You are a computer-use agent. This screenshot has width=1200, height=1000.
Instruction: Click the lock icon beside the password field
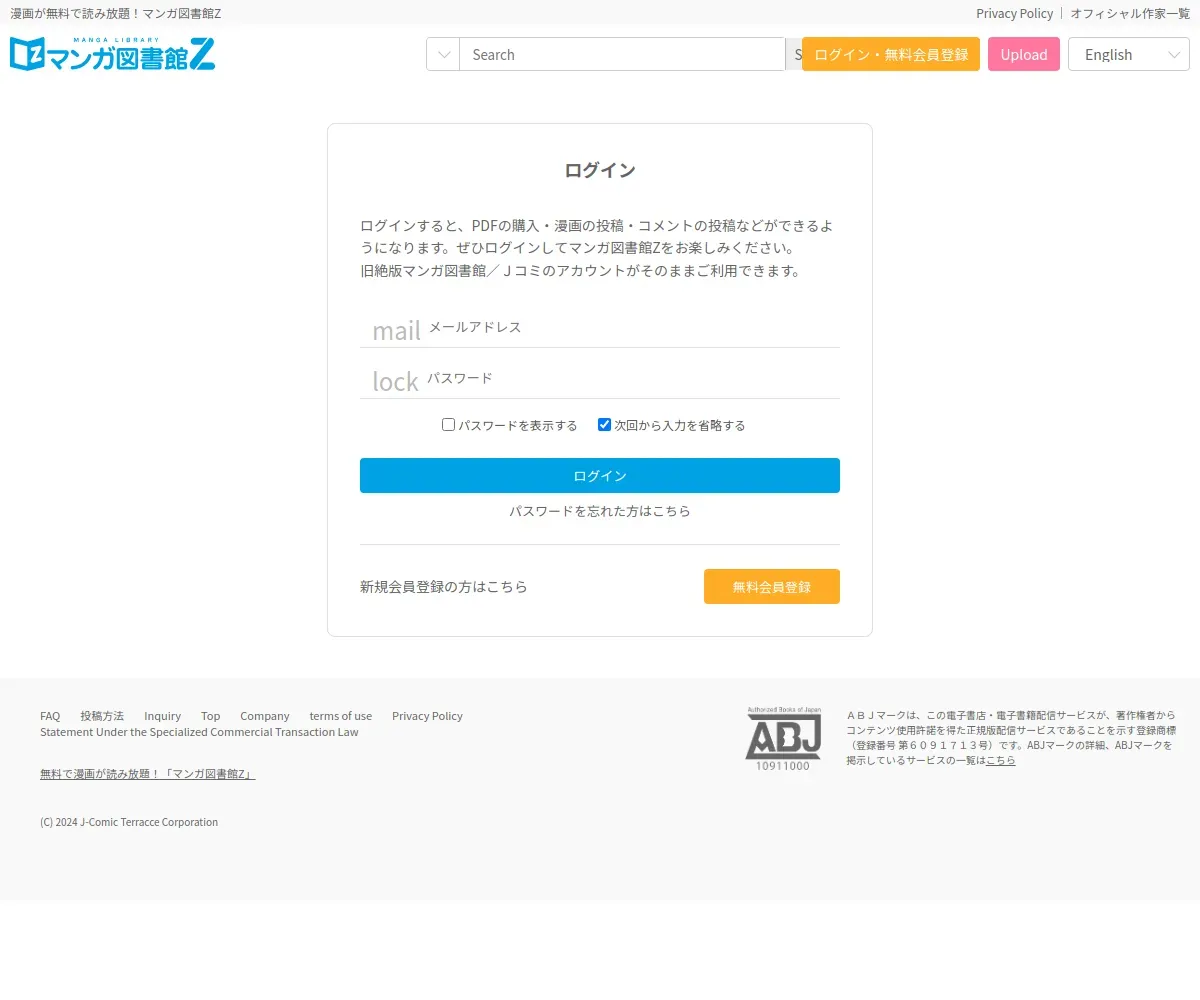point(395,381)
